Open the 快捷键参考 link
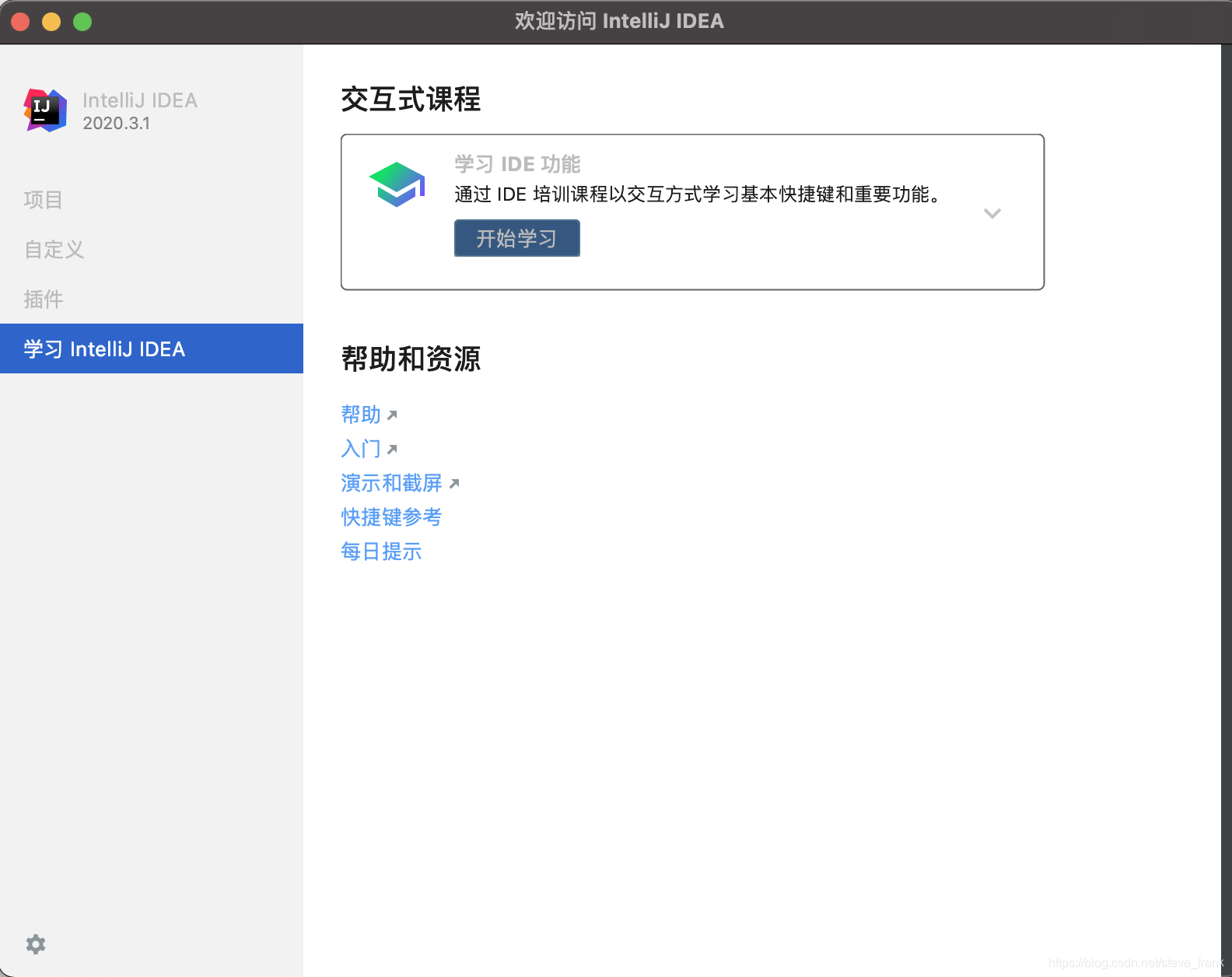Viewport: 1232px width, 977px height. pos(391,517)
